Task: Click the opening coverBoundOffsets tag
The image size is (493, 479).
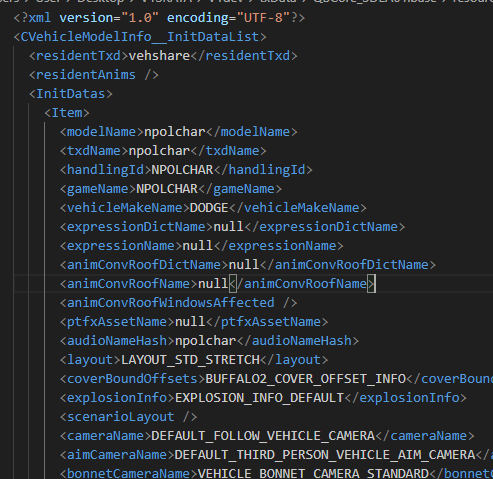Action: [133, 379]
